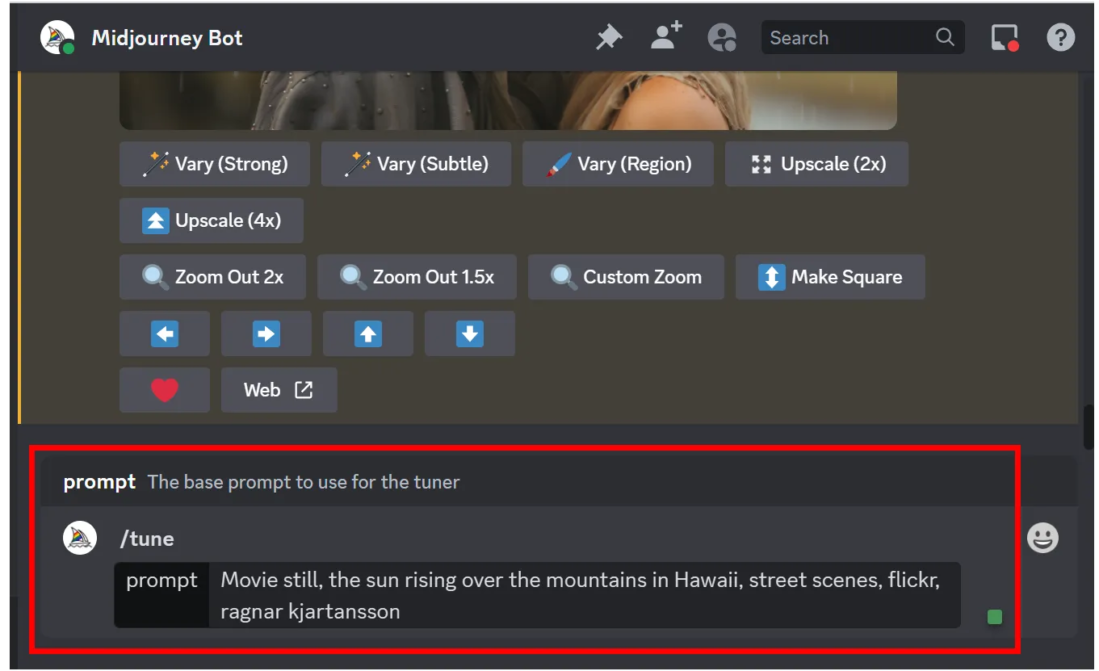Click the down arrow pan button
Image resolution: width=1099 pixels, height=671 pixels.
click(470, 333)
